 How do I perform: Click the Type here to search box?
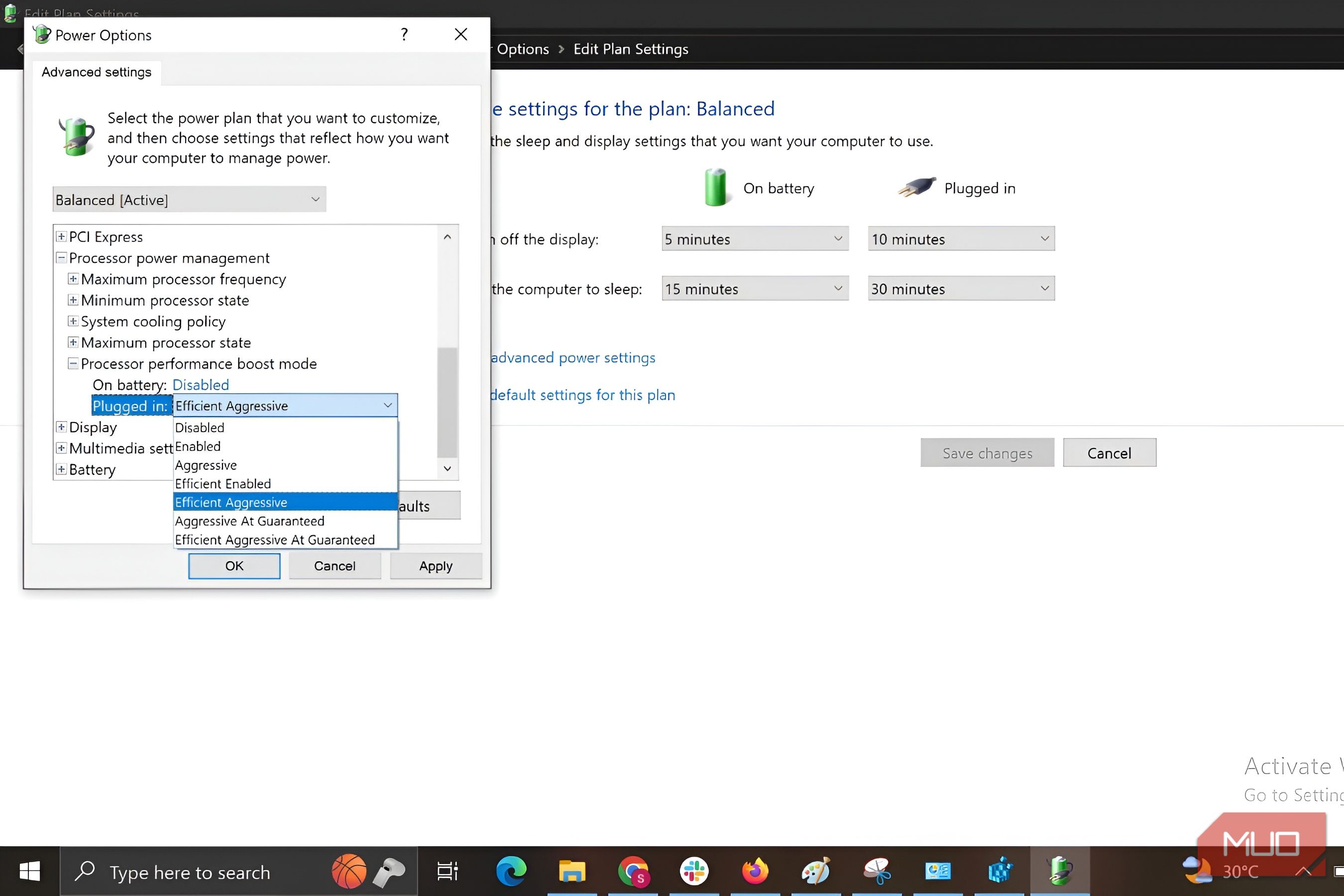[x=239, y=871]
